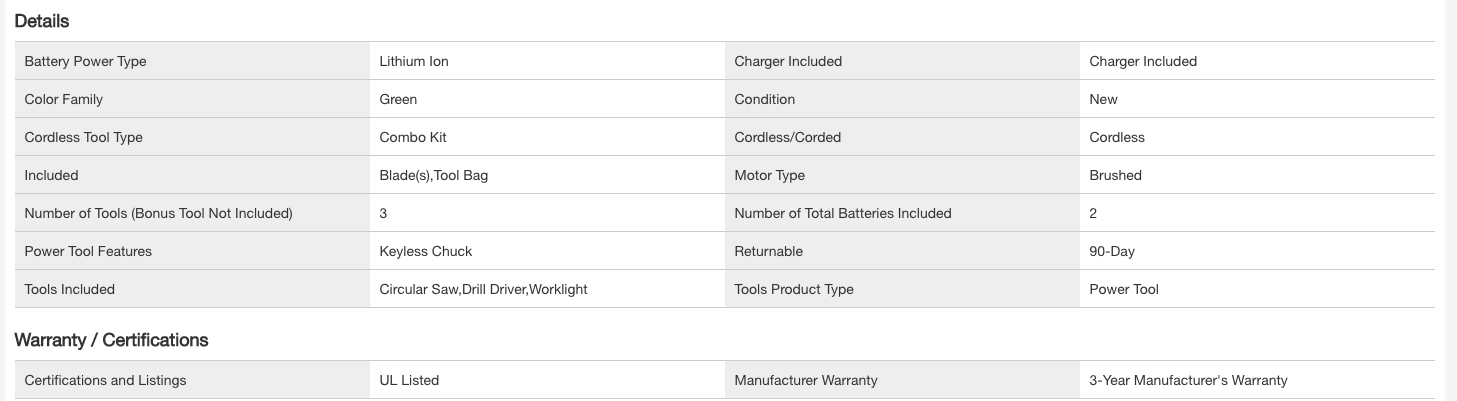The height and width of the screenshot is (401, 1457).
Task: Click the Keyless Chuck value
Action: coord(425,251)
